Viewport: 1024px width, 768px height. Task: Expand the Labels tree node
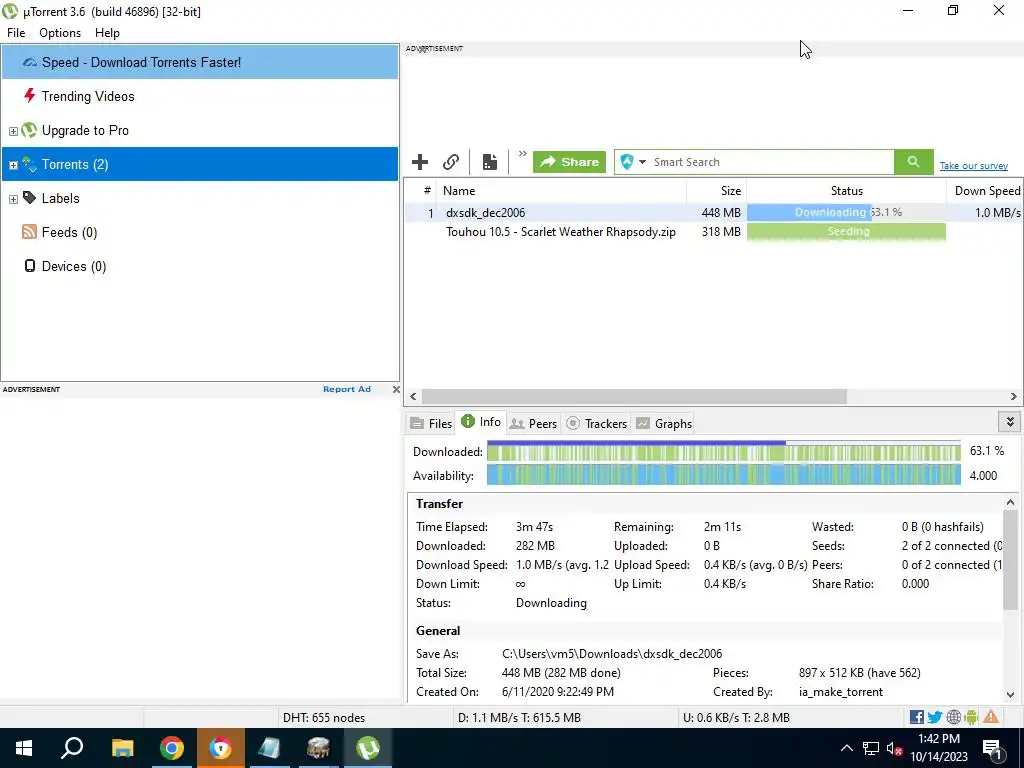13,199
